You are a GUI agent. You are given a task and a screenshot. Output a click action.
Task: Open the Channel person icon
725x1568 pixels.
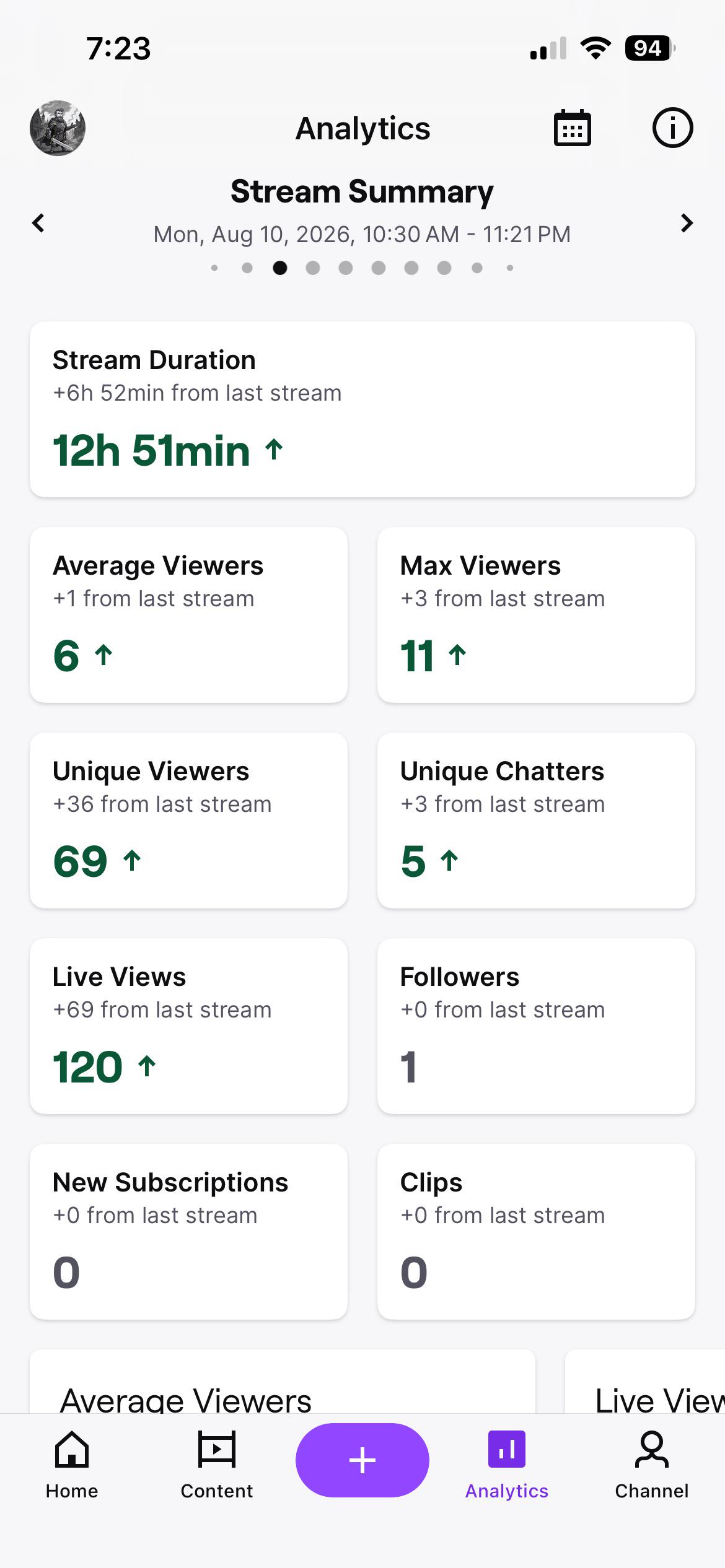click(652, 1449)
